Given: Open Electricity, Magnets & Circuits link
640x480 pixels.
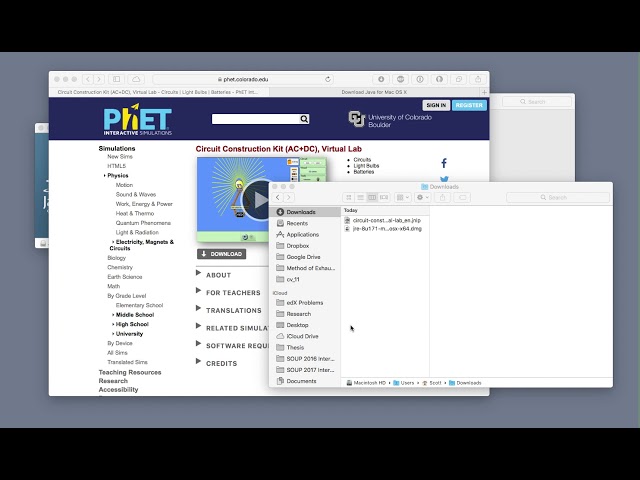Looking at the screenshot, I should [142, 245].
